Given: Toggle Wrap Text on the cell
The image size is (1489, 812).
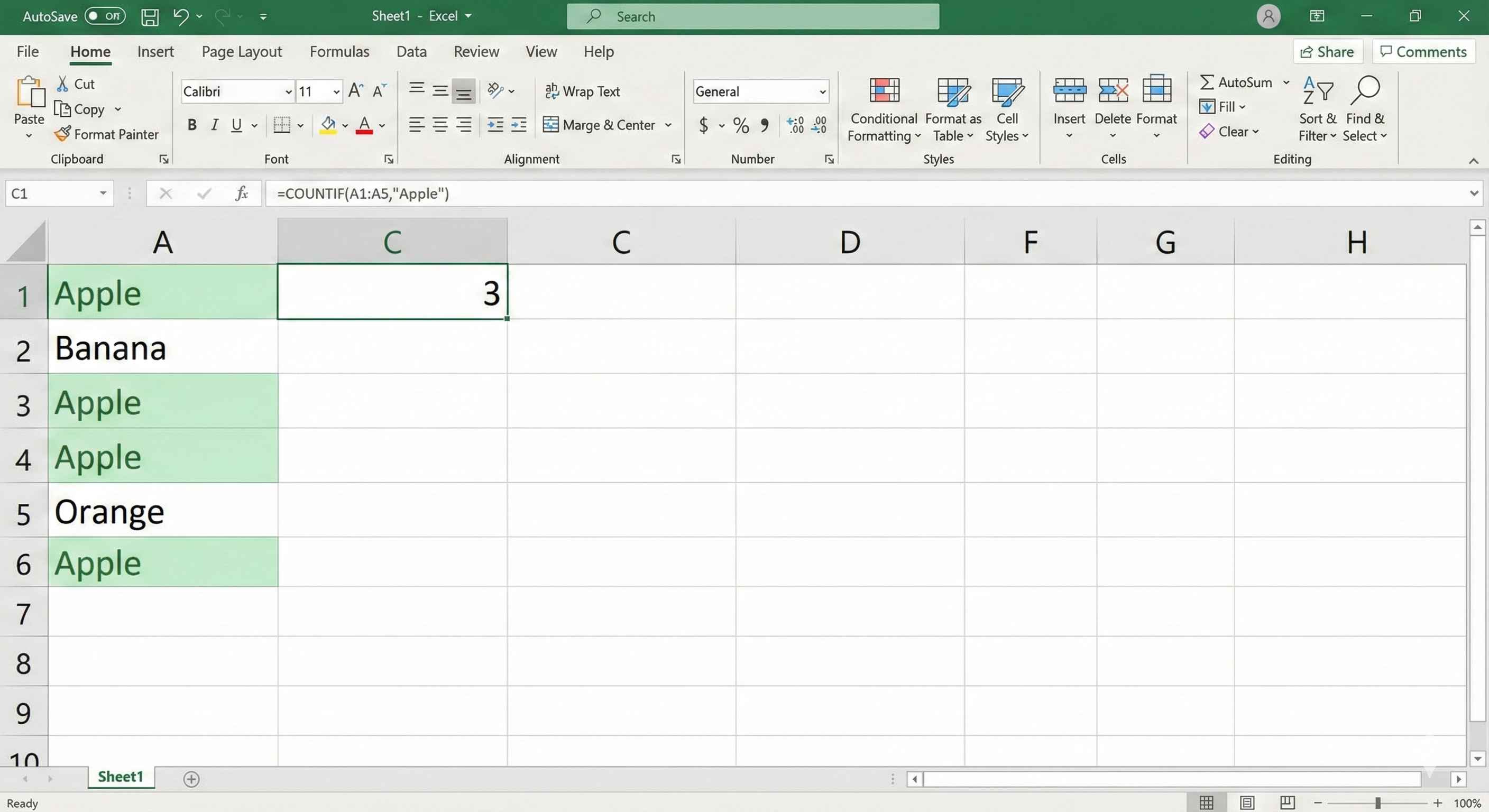Looking at the screenshot, I should coord(583,91).
